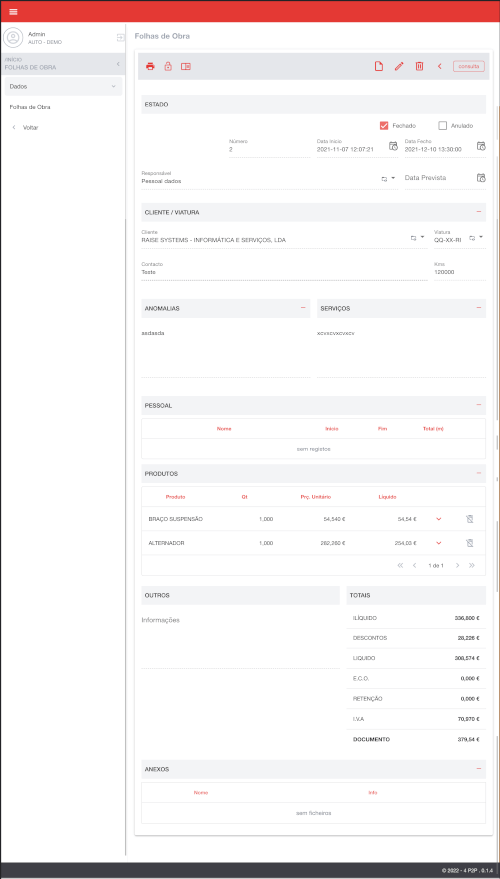Open the Cliente dropdown arrow
The image size is (500, 879).
[x=422, y=238]
